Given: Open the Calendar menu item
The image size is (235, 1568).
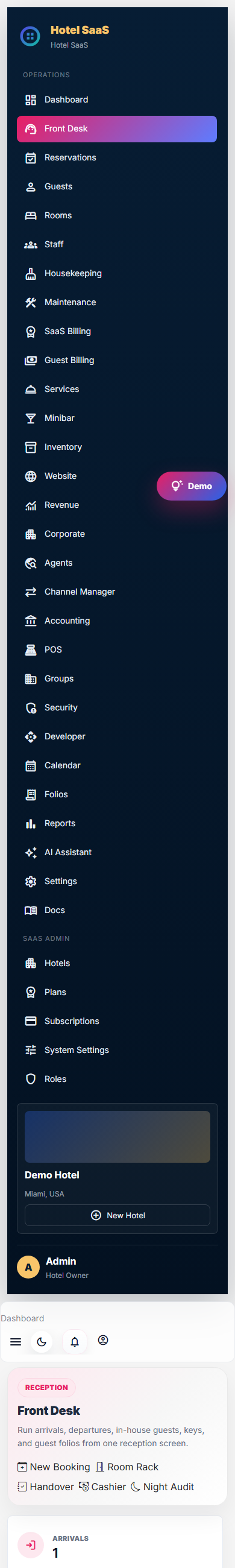Looking at the screenshot, I should tap(117, 765).
